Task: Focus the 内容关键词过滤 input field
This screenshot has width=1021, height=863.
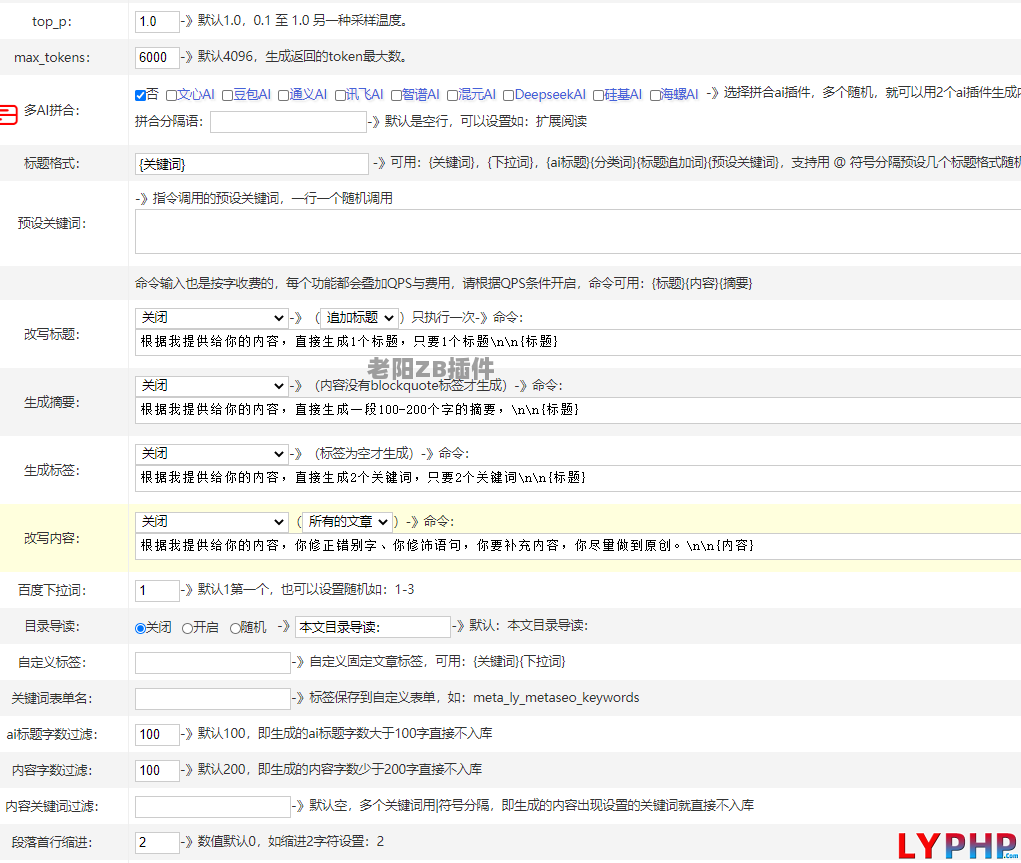Action: 212,807
